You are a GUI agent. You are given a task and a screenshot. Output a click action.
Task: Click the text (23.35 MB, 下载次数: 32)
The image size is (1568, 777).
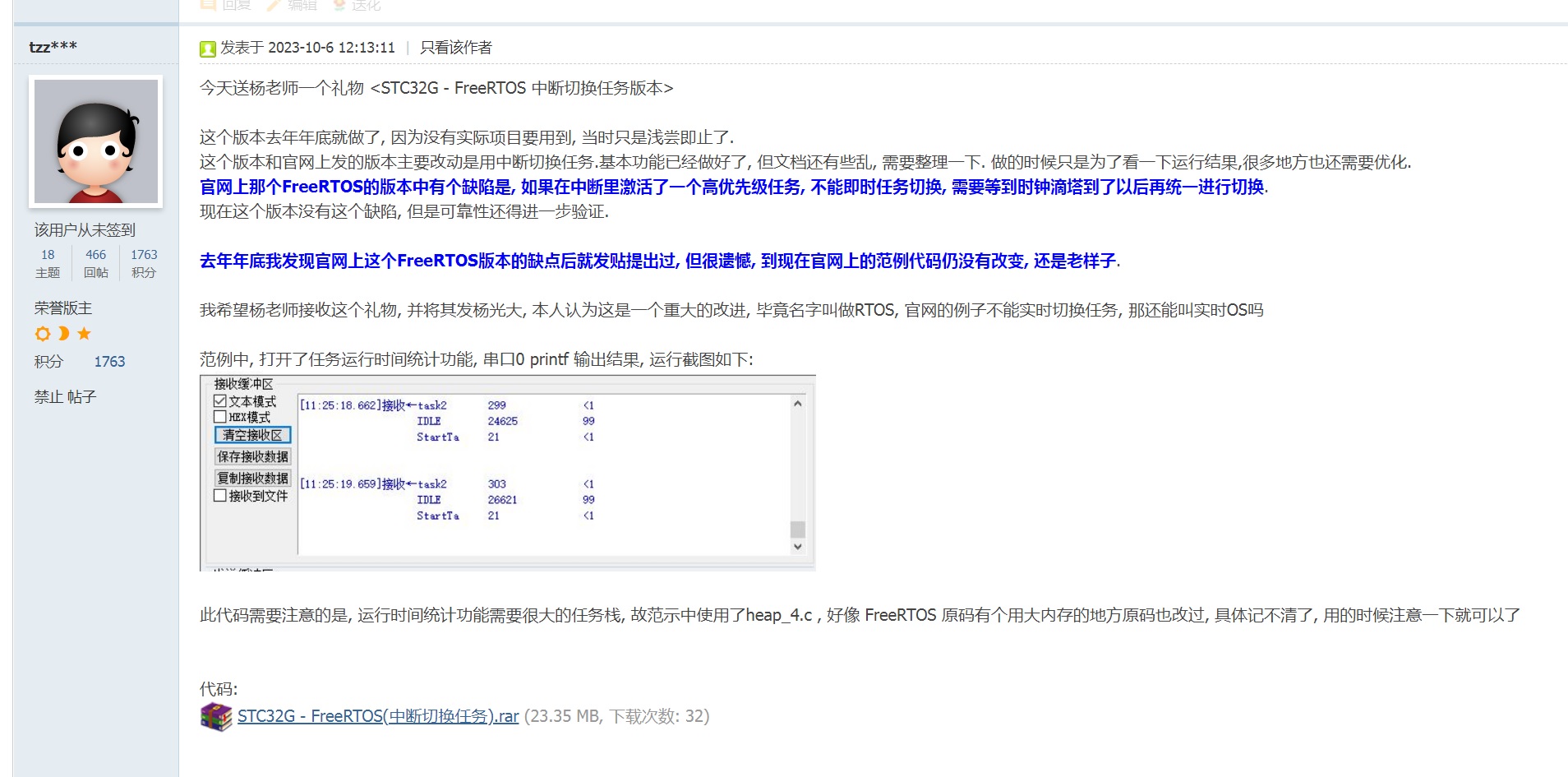616,716
